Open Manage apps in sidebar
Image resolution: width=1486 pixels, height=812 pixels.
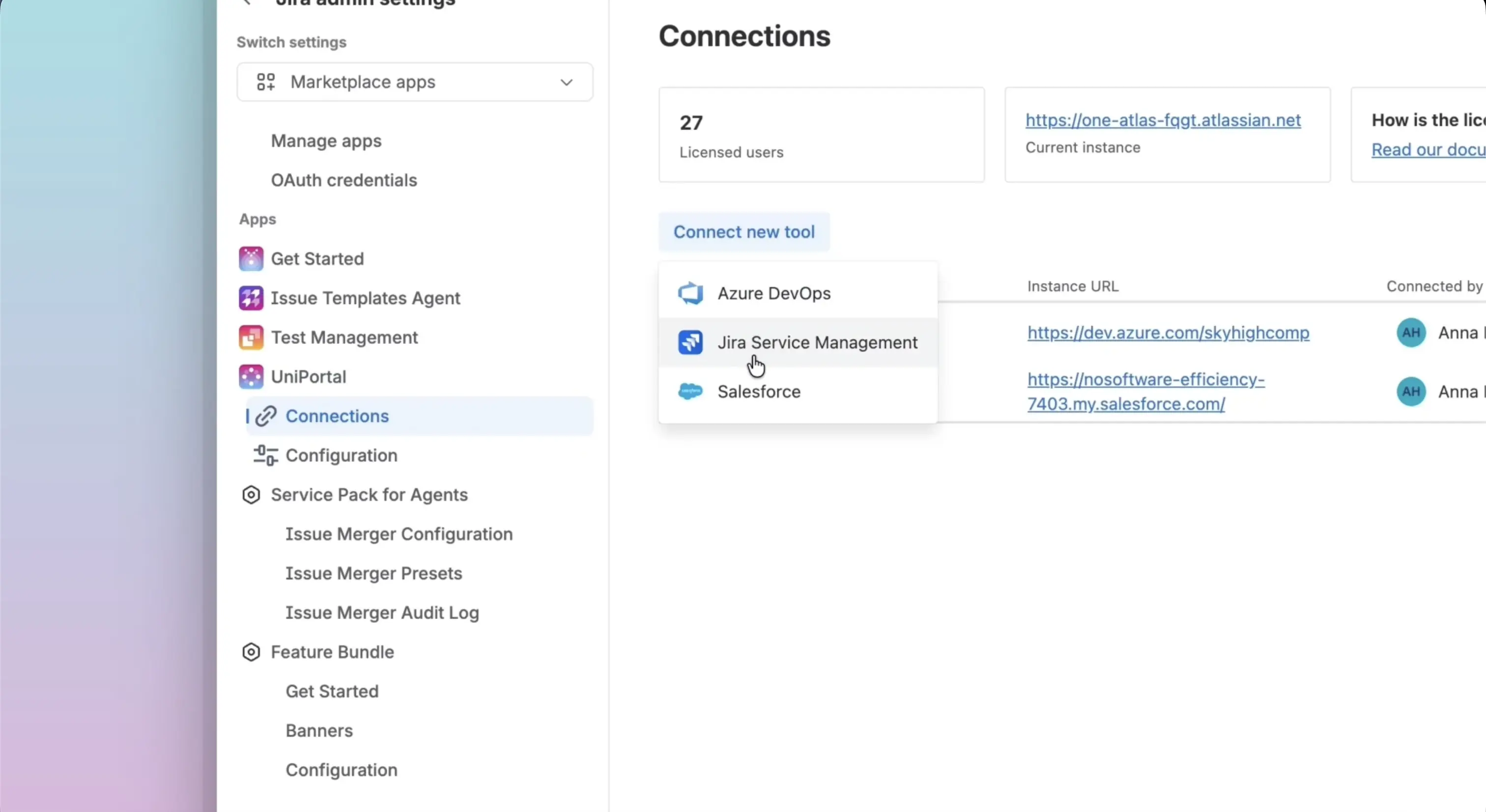326,140
